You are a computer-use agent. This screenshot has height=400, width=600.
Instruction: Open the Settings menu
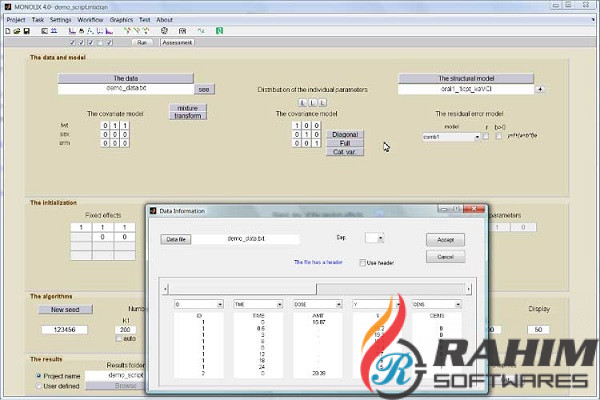[60, 20]
